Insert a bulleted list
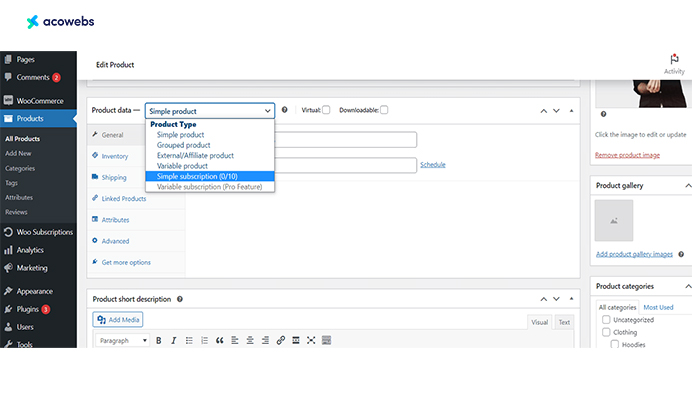This screenshot has width=692, height=399. (189, 340)
